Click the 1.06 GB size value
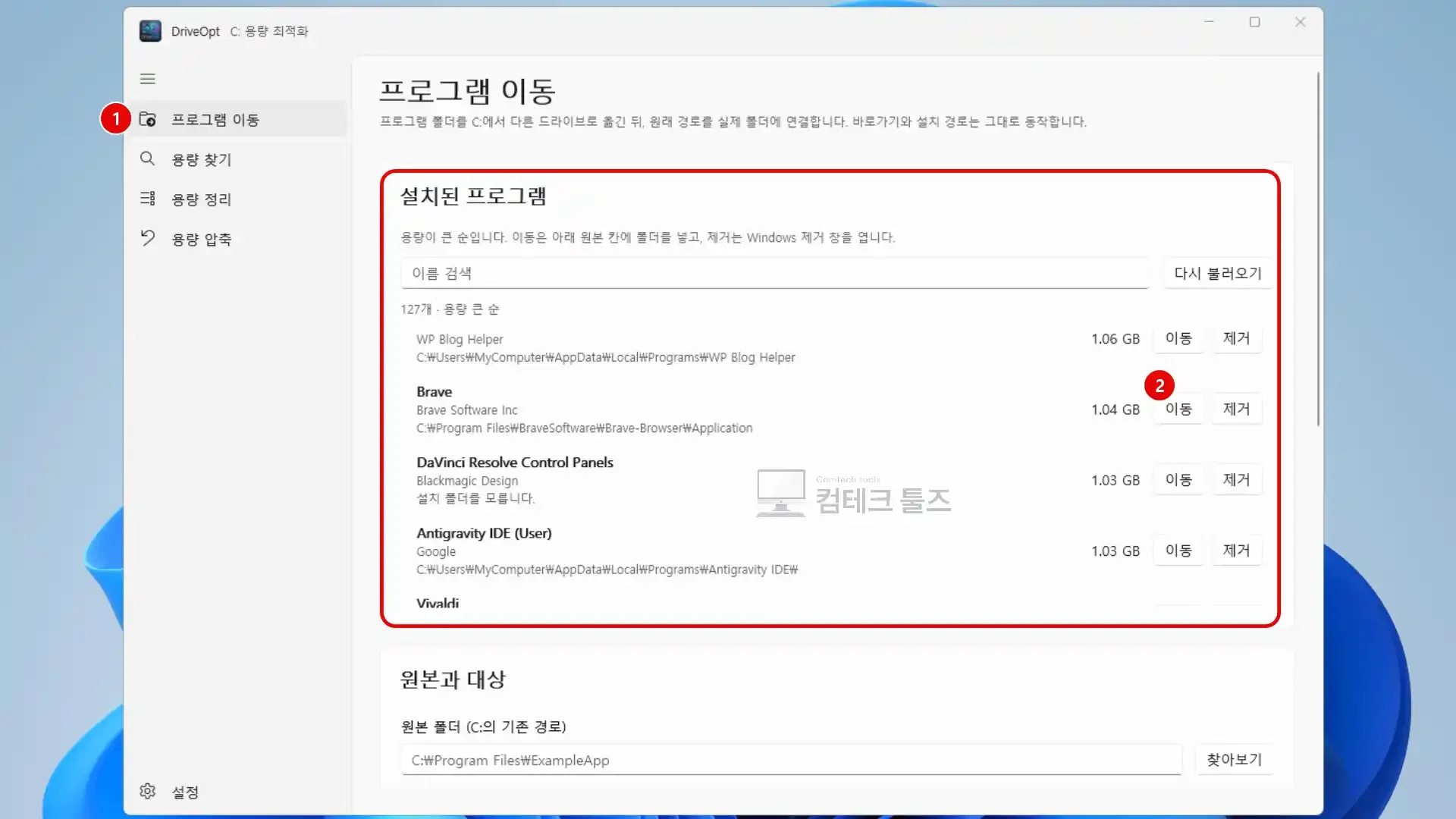The width and height of the screenshot is (1456, 819). click(1116, 339)
